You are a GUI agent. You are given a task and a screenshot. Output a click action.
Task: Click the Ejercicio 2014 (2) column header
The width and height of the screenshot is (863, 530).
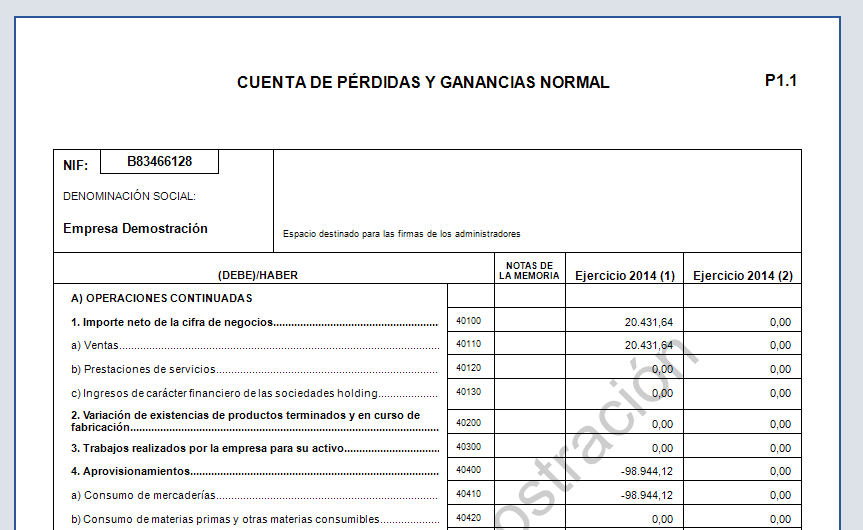[x=742, y=275]
